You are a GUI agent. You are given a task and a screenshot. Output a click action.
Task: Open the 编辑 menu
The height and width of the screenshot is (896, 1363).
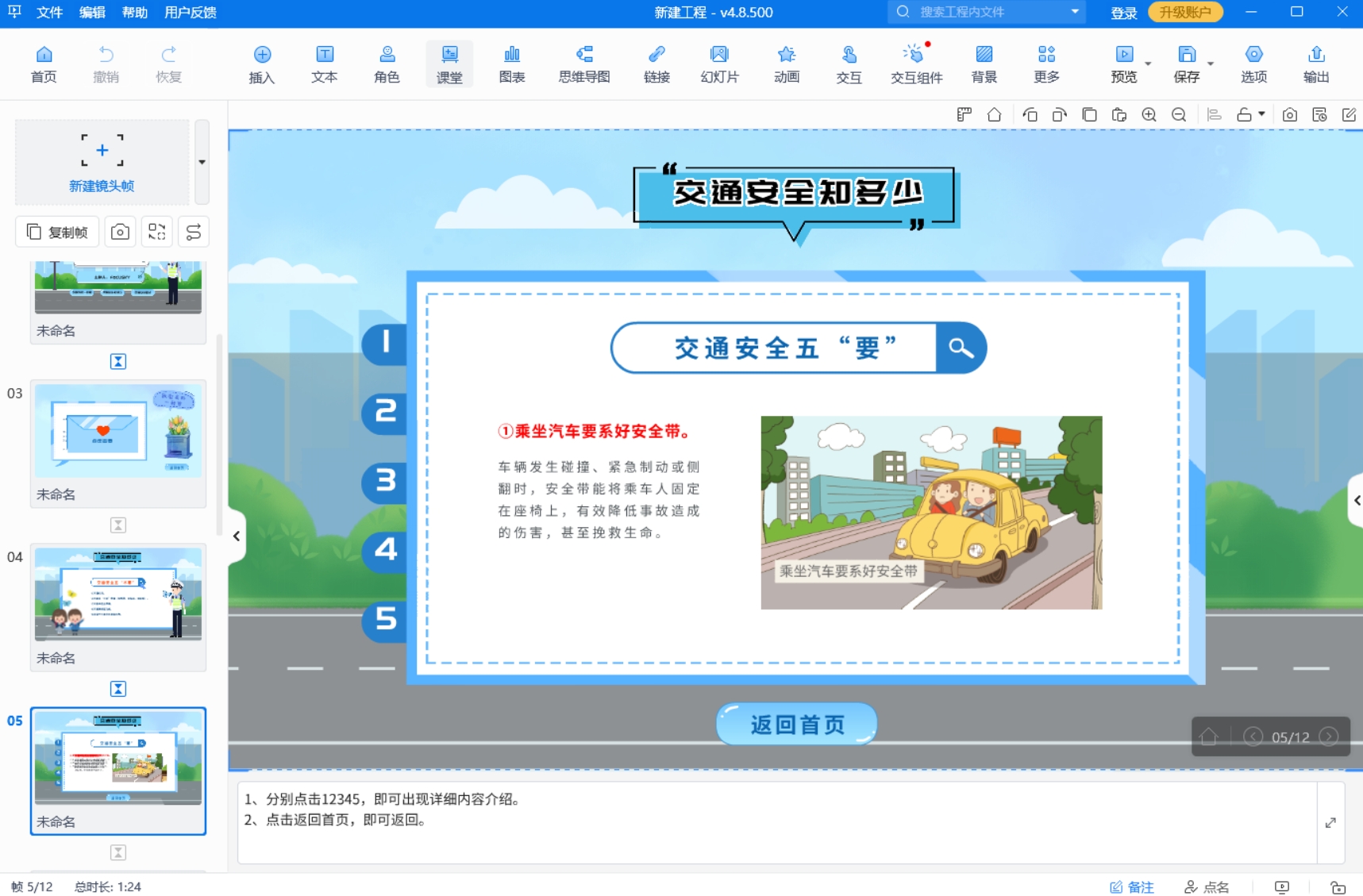[92, 12]
